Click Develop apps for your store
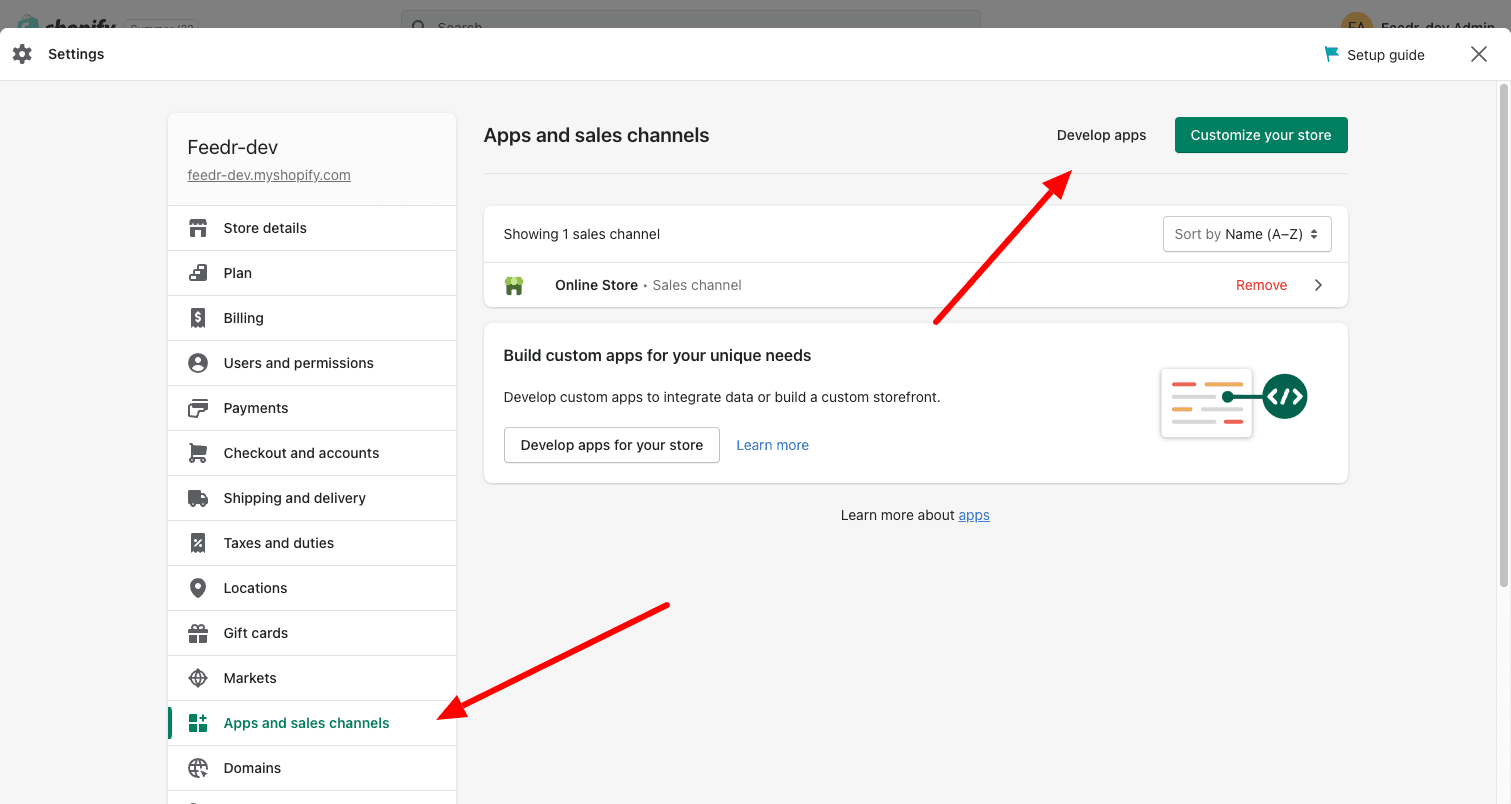Screen dimensions: 1511x804 pyautogui.click(x=611, y=445)
